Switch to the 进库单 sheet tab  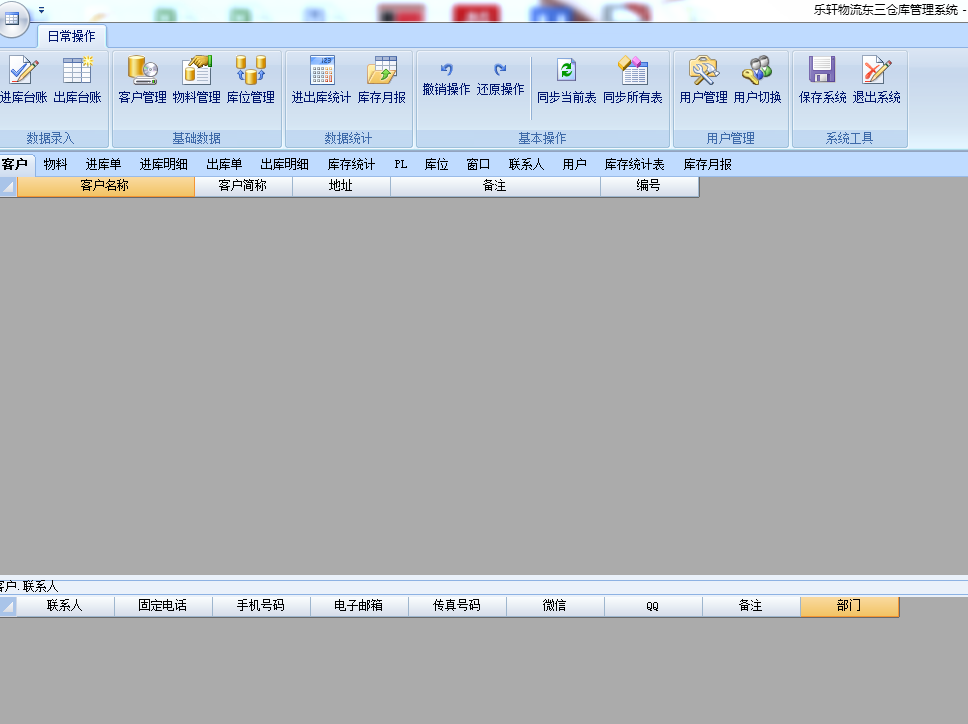point(103,164)
